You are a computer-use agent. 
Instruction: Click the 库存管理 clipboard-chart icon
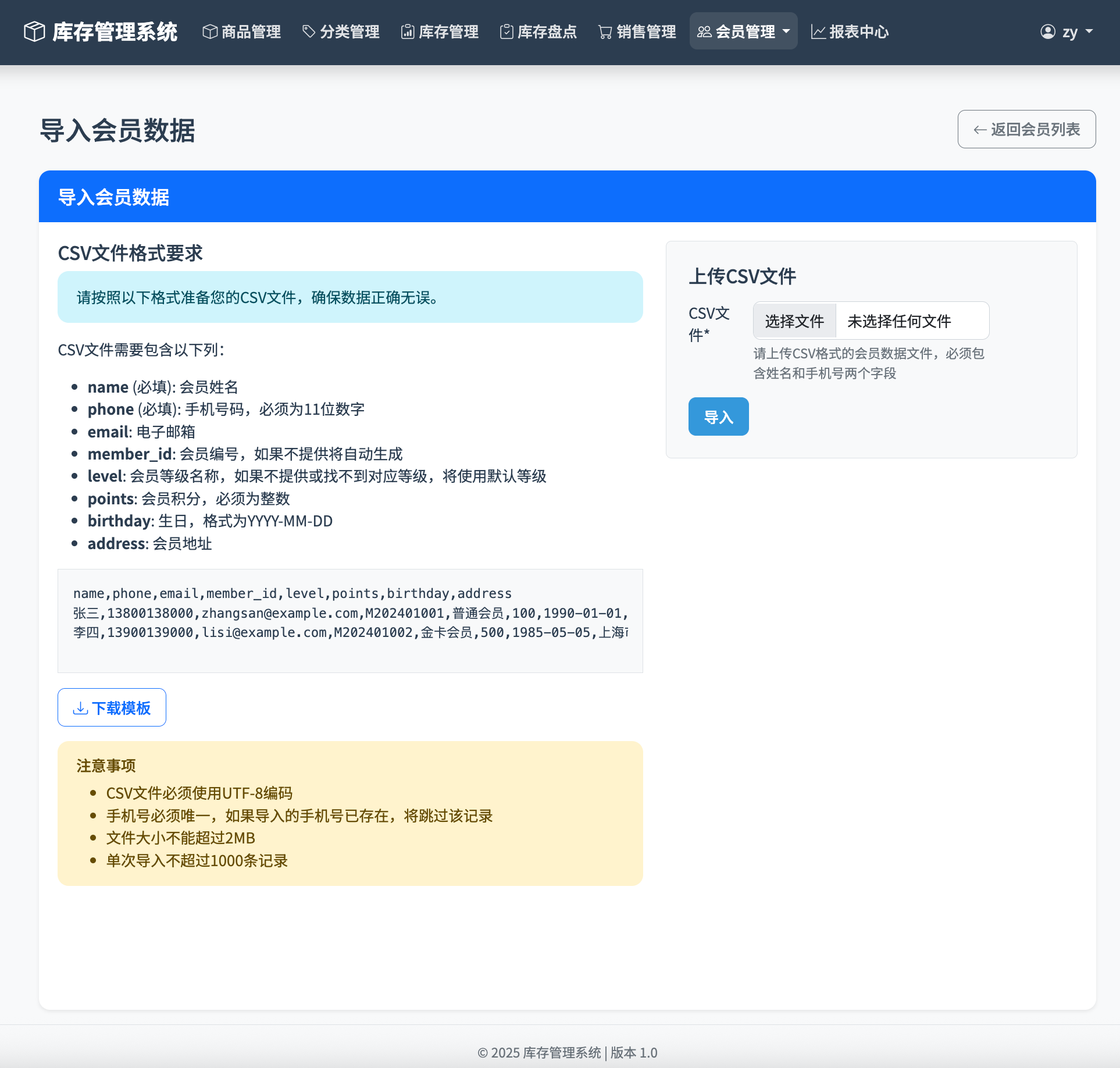coord(408,31)
